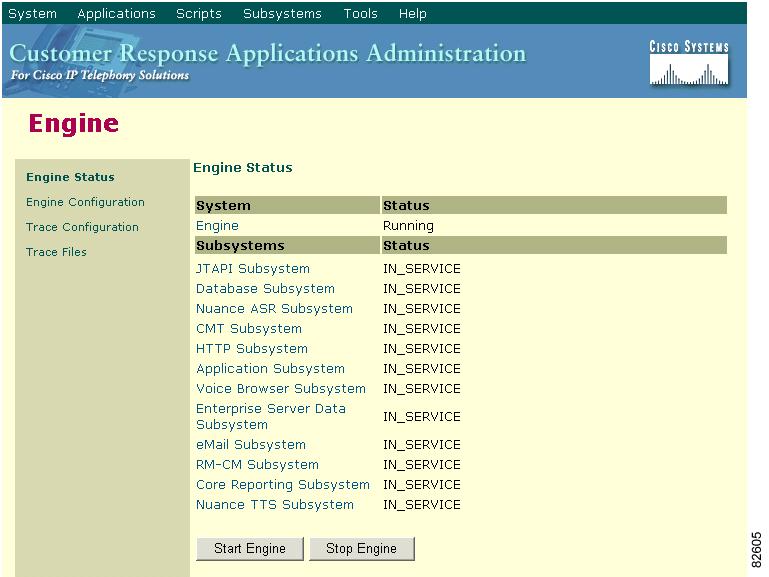Click IN_SERVICE status for HTTP Subsystem
769x577 pixels.
(x=421, y=349)
